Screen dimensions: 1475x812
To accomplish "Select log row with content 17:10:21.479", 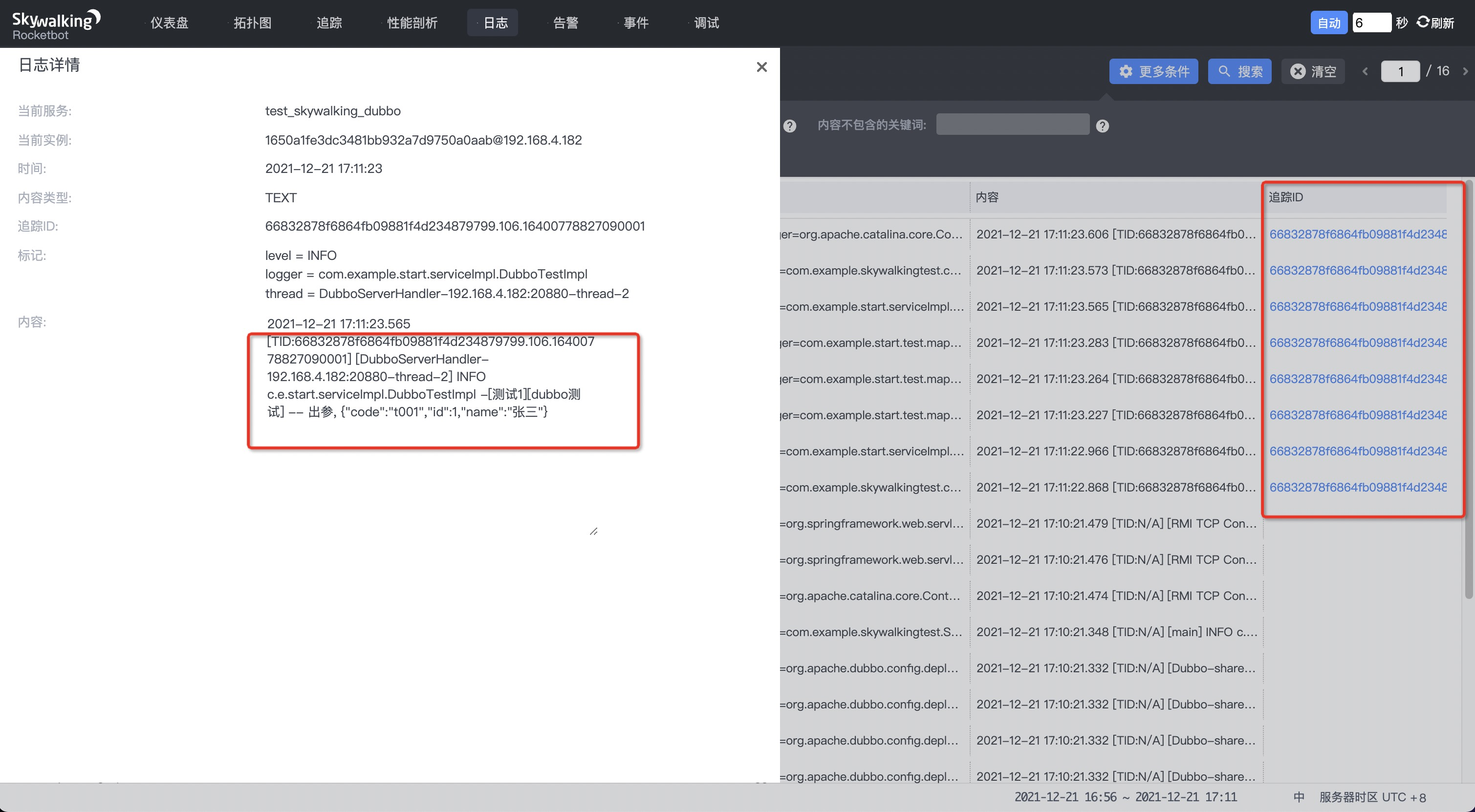I will (1116, 523).
